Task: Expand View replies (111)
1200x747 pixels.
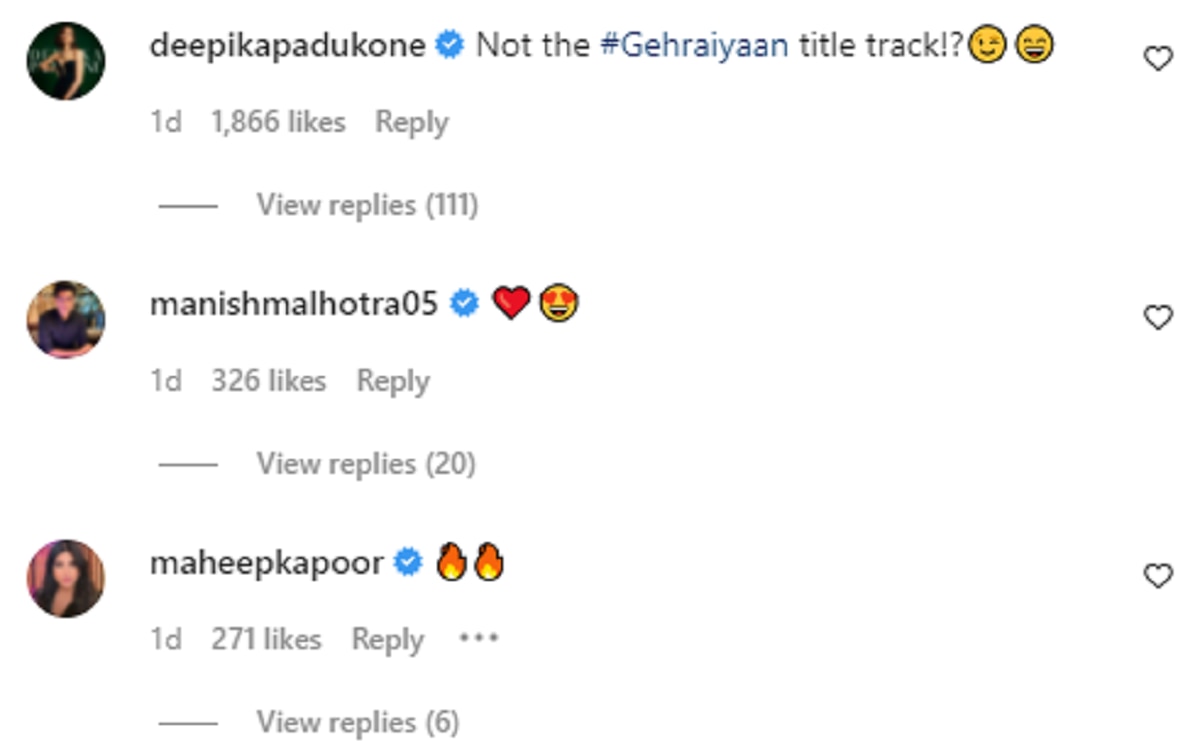Action: point(367,205)
